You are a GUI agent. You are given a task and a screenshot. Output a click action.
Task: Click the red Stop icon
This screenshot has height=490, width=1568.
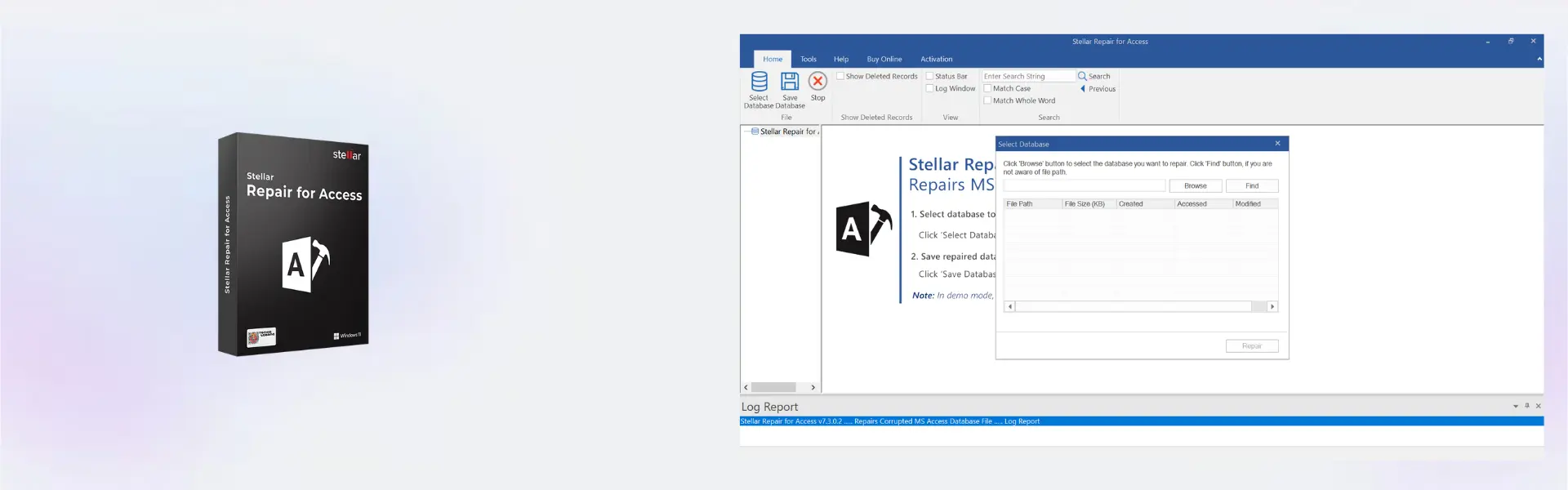click(x=817, y=81)
